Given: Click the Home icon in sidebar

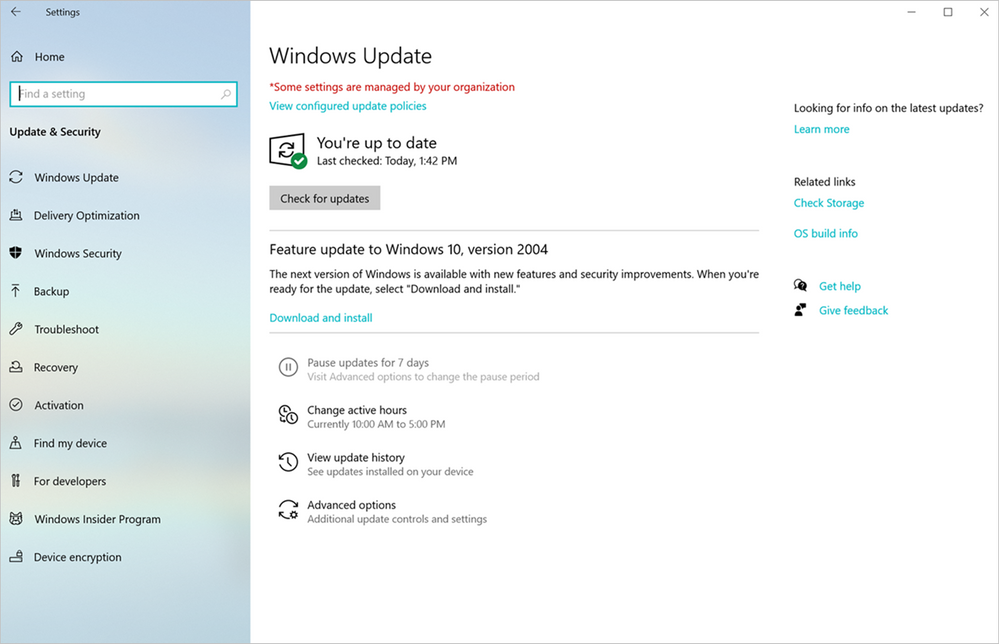Looking at the screenshot, I should coord(17,57).
